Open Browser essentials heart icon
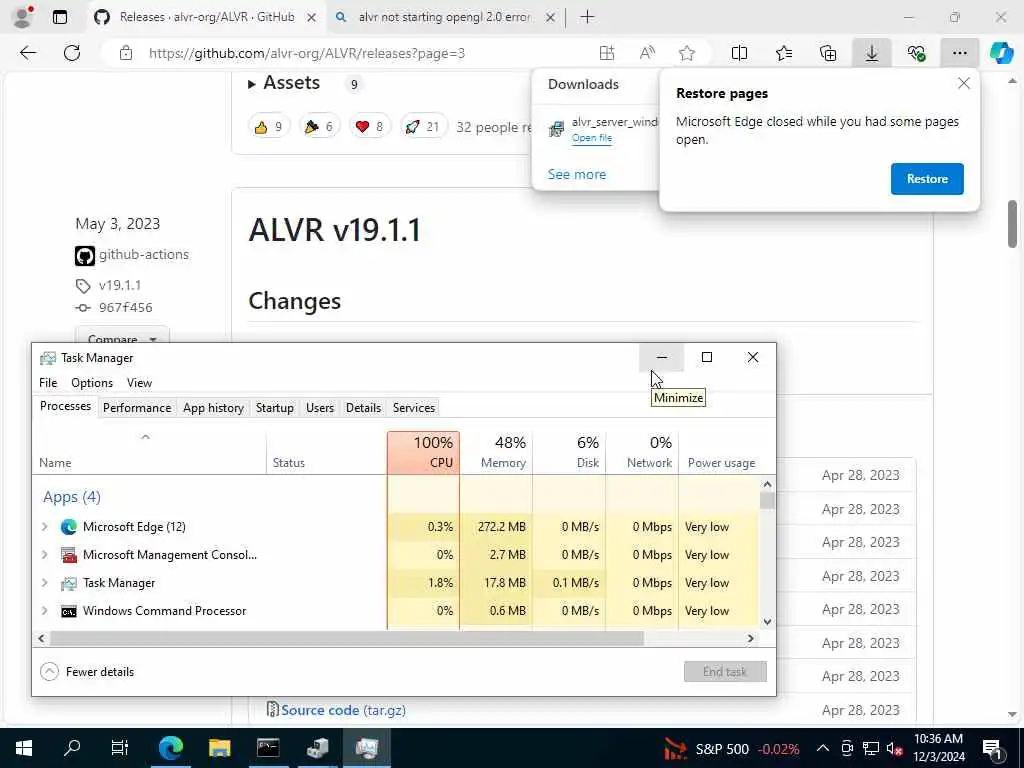 [x=916, y=53]
